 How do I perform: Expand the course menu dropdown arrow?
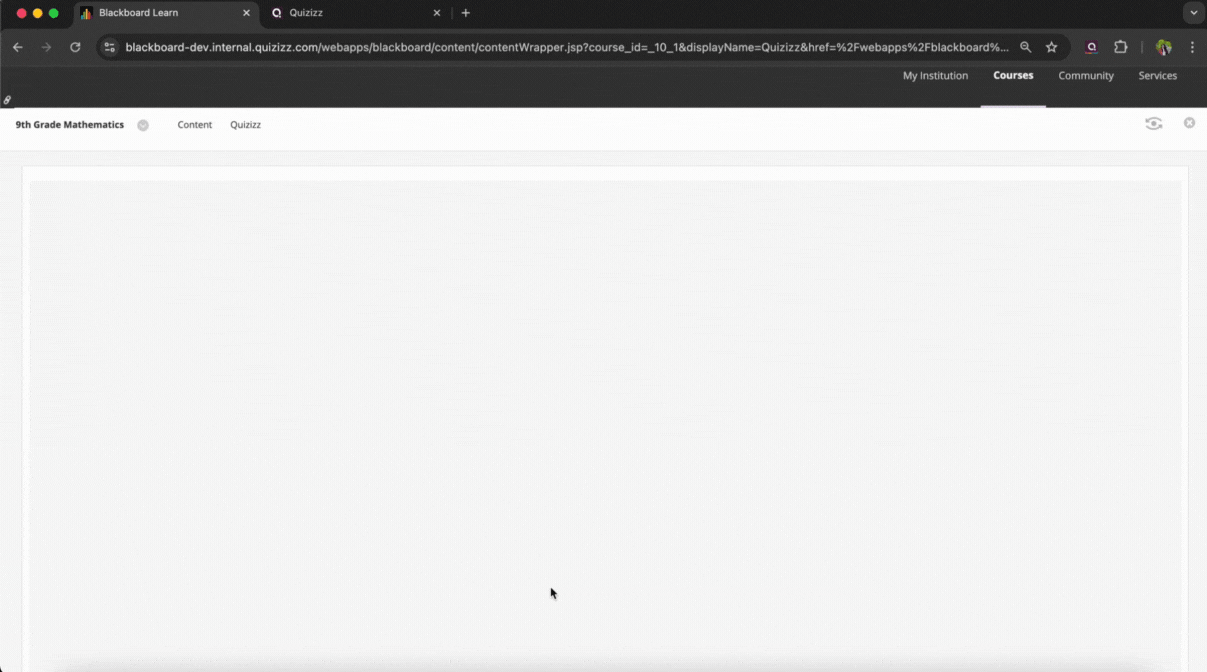143,125
